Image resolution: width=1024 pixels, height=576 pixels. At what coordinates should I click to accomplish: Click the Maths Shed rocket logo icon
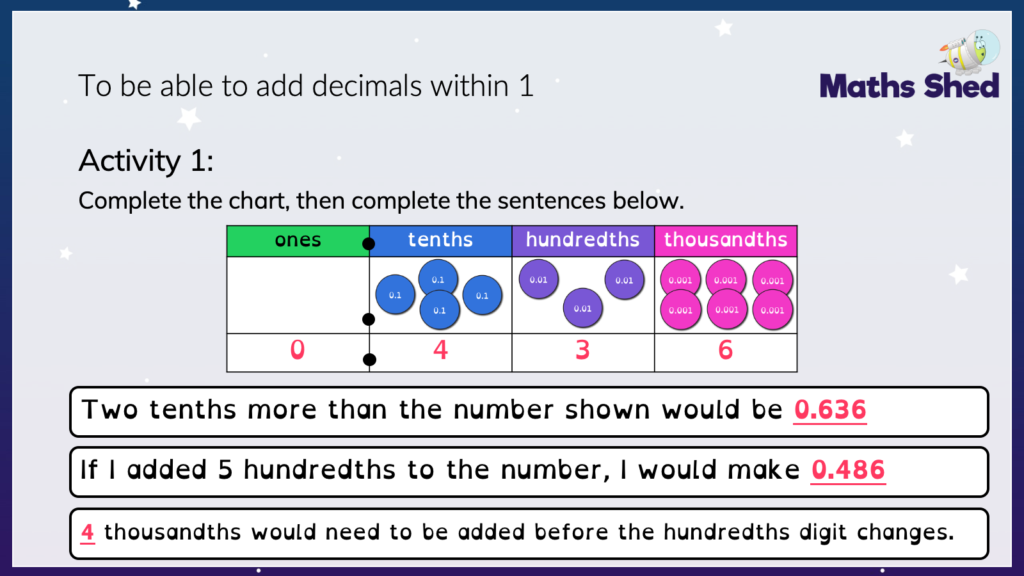(970, 51)
